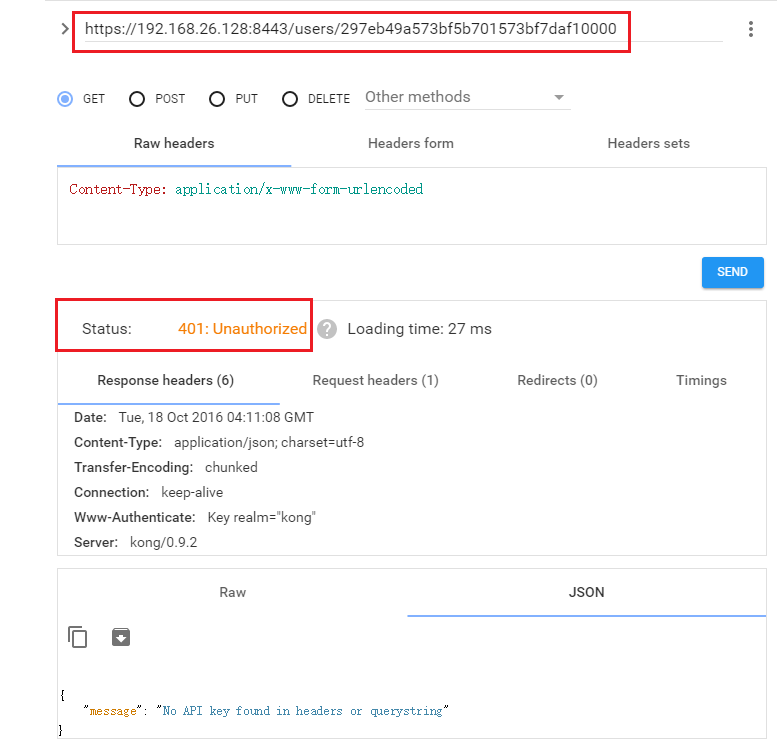Click inside the raw headers editor
777x750 pixels.
click(412, 206)
